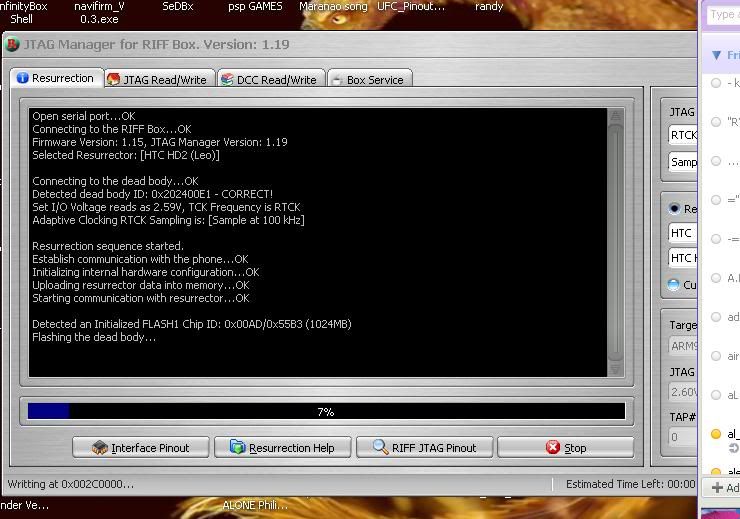Click the info icon on Resurrection tab

(22, 78)
